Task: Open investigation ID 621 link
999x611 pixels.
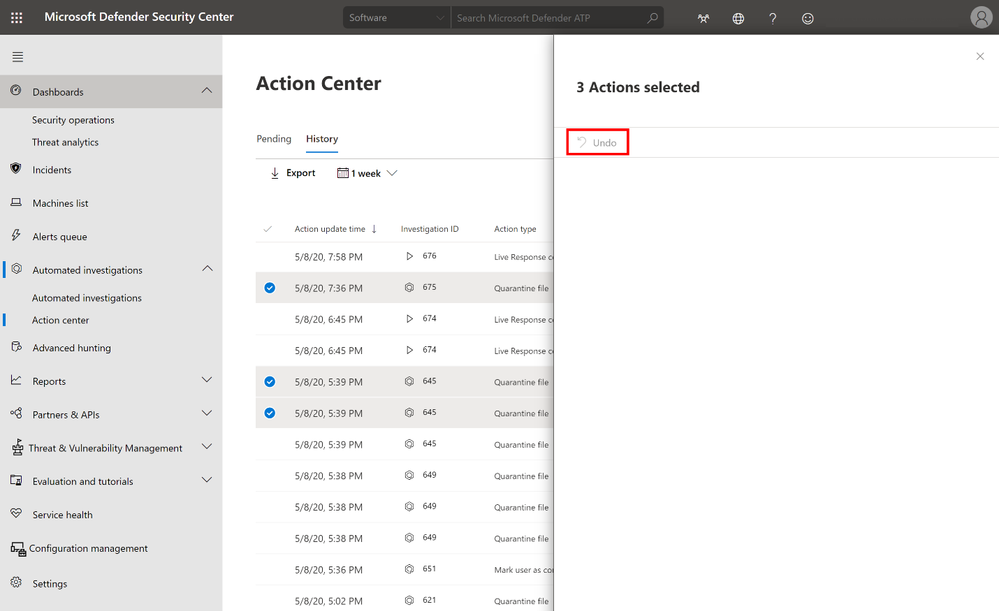Action: point(429,600)
